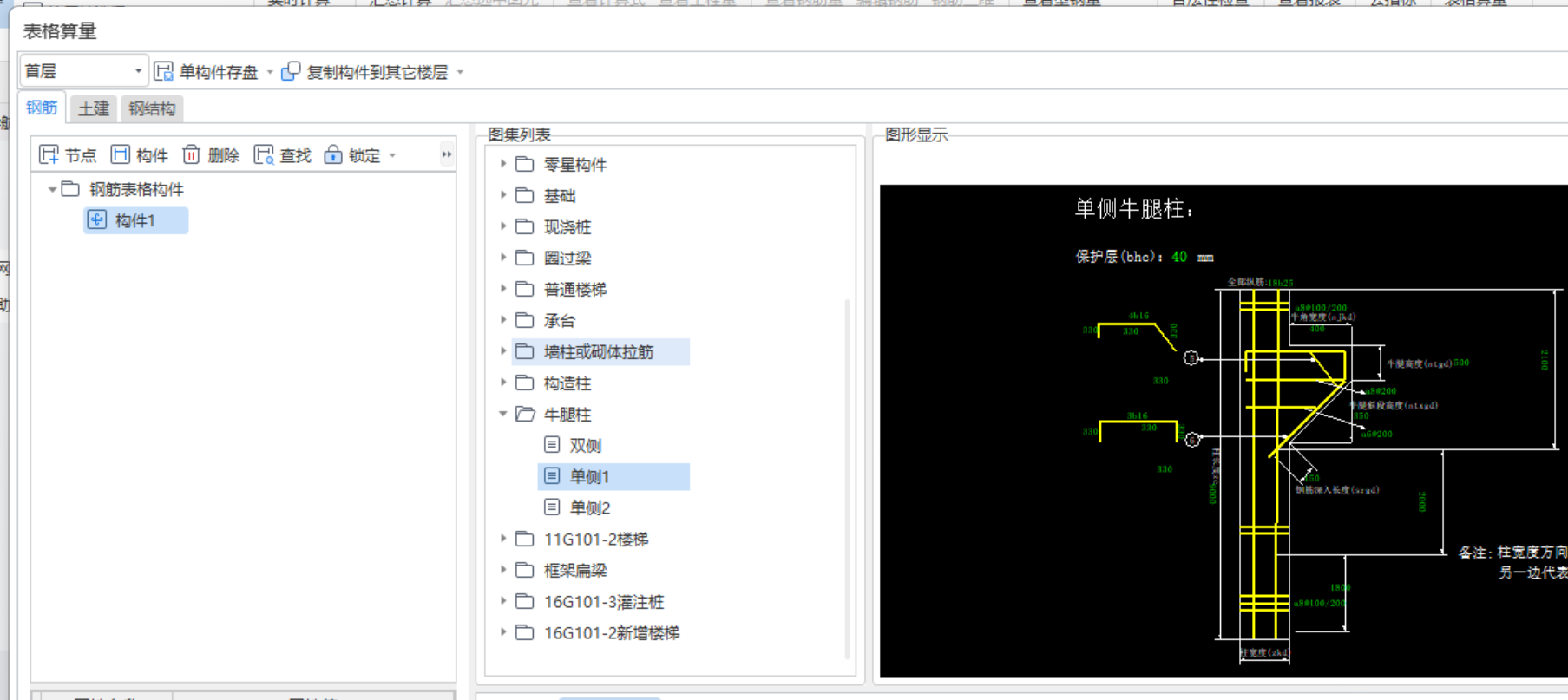Expand the 构造柱 folder arrow
The image size is (1568, 700).
503,382
